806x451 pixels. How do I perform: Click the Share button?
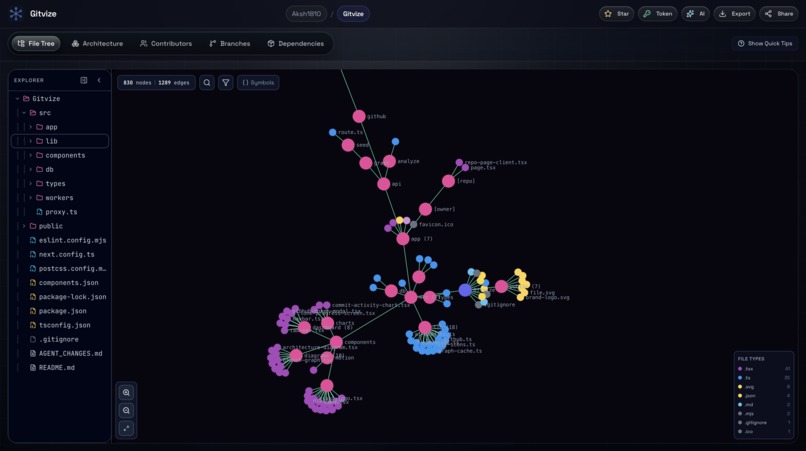click(x=779, y=14)
